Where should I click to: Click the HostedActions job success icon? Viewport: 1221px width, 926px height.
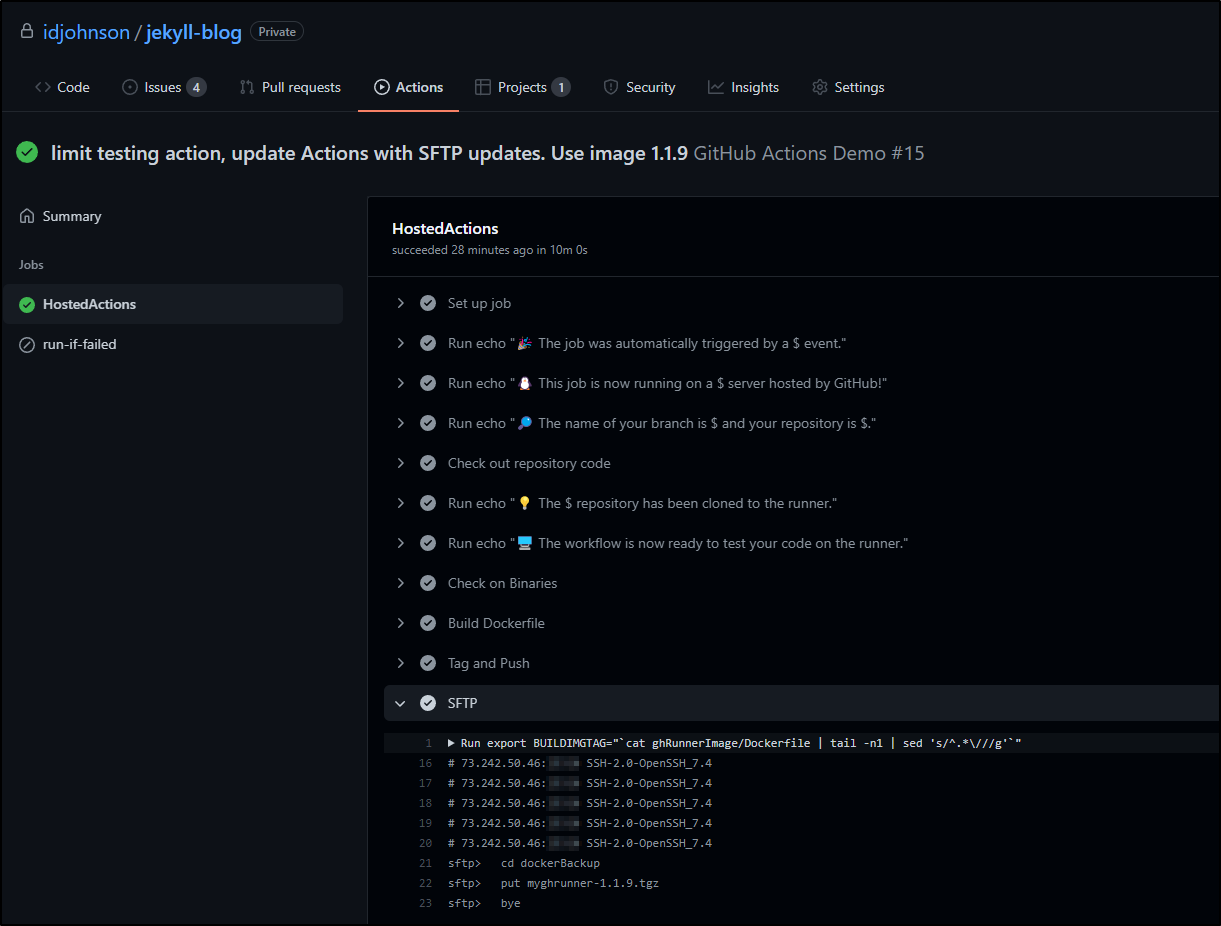point(27,304)
